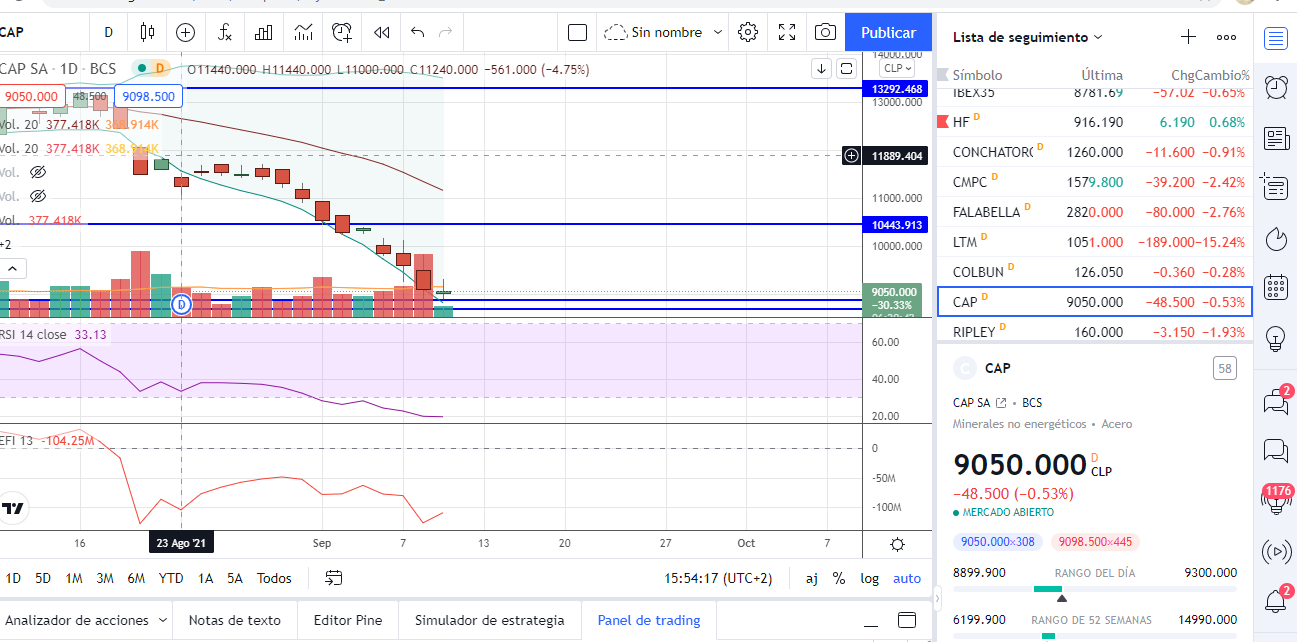Image resolution: width=1297 pixels, height=642 pixels.
Task: Open the 'Notas de texto' tab
Action: coord(236,620)
